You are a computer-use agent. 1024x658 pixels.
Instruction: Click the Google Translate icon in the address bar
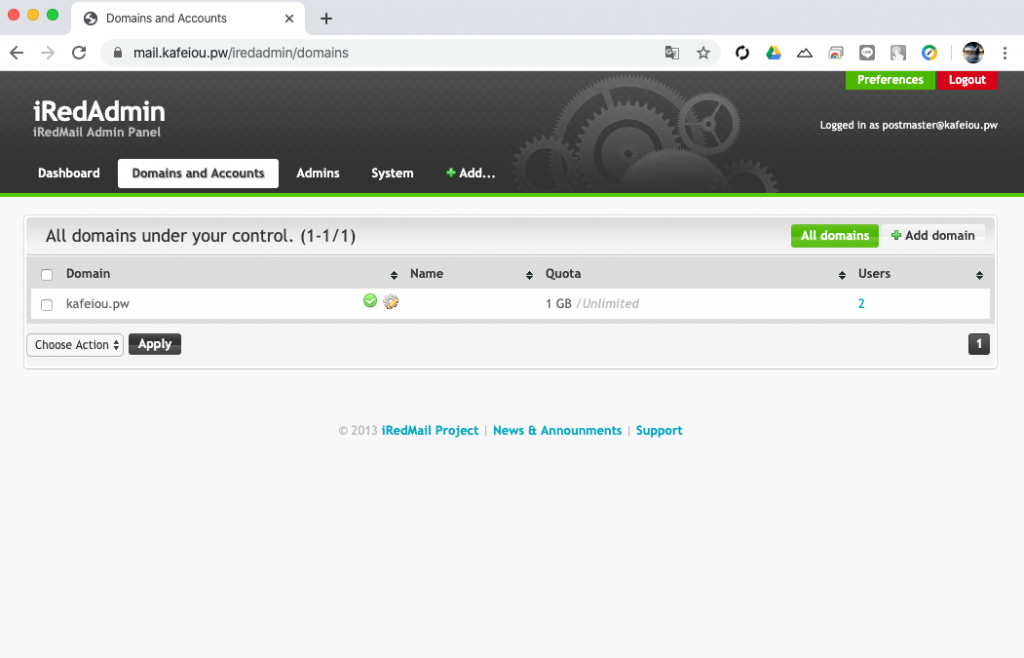pos(671,53)
